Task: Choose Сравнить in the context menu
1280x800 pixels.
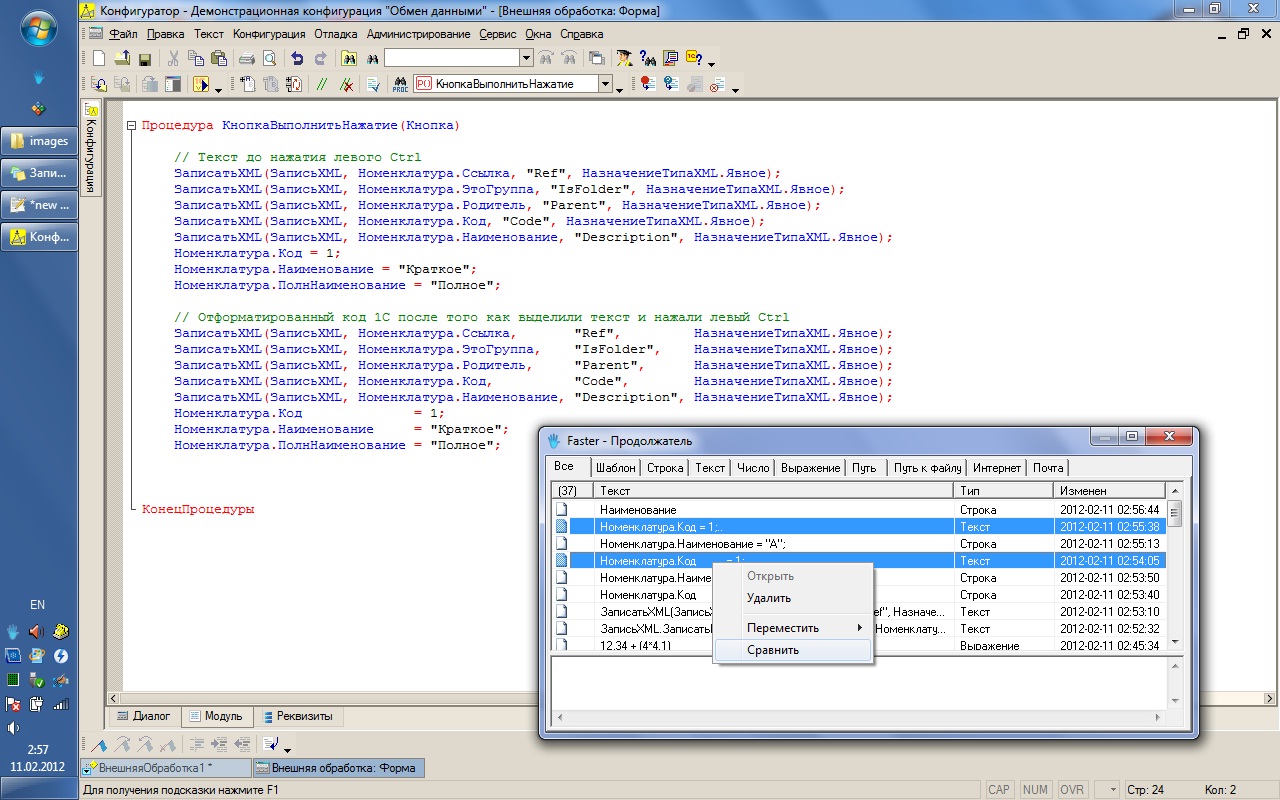Action: pos(773,650)
